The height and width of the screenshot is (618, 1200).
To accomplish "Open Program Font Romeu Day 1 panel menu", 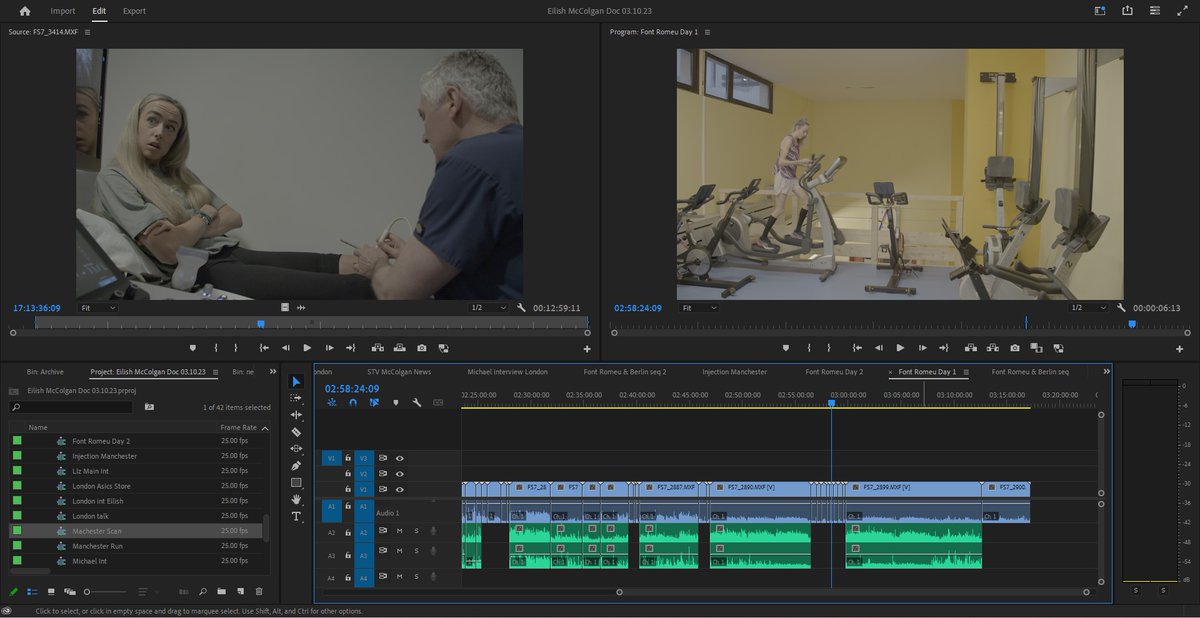I will pyautogui.click(x=707, y=32).
